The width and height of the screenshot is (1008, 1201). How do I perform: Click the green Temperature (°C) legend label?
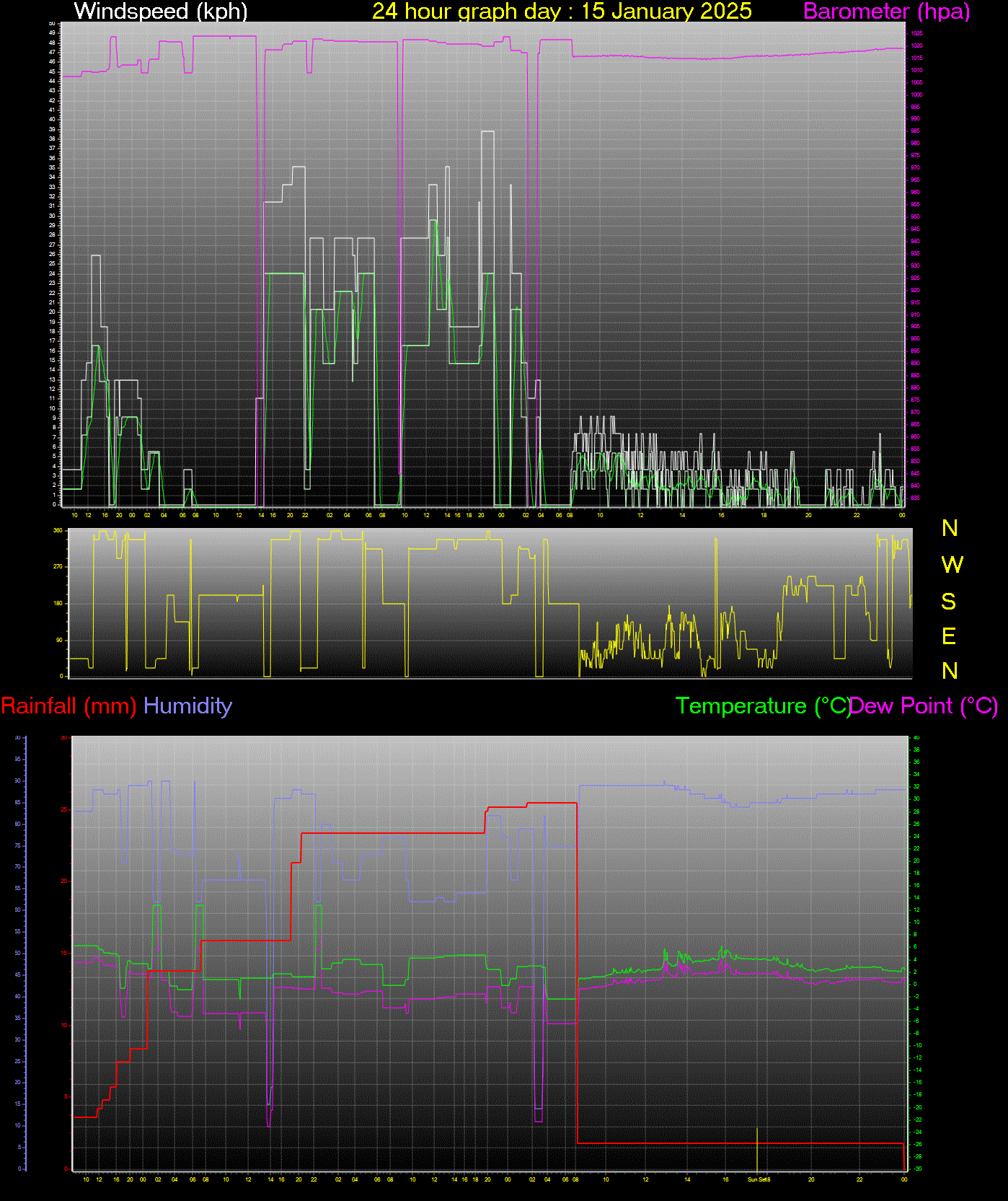762,705
